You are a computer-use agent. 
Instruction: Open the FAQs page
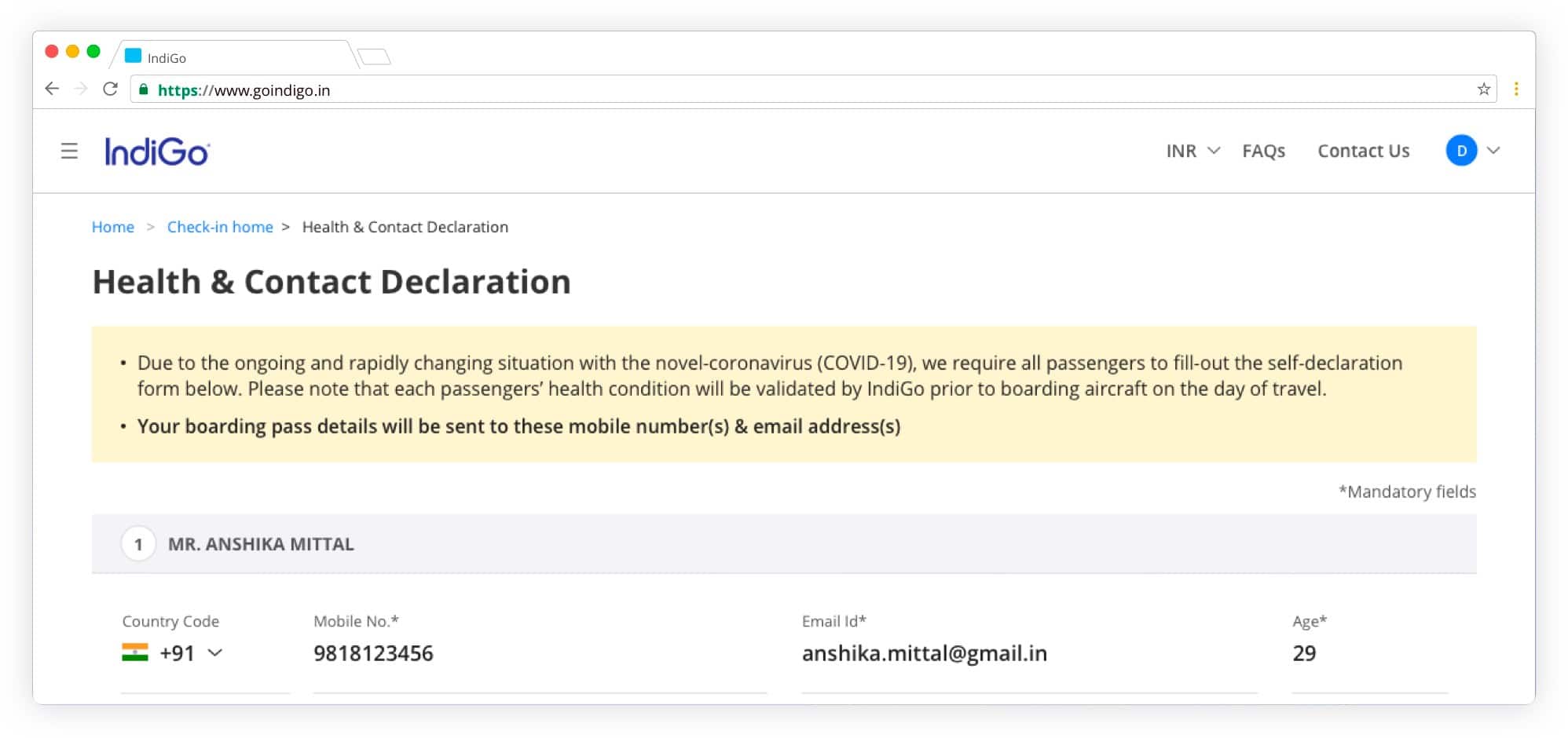tap(1263, 151)
